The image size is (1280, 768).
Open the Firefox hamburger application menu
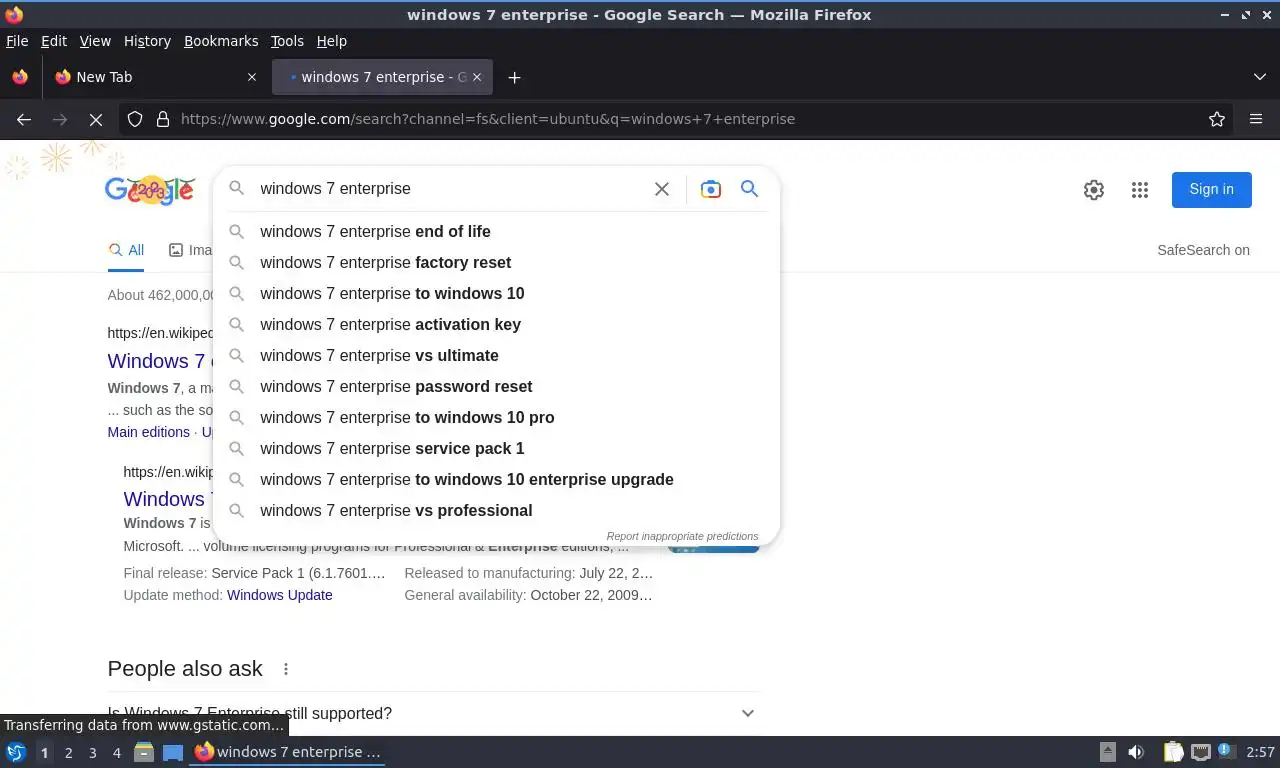(x=1256, y=119)
